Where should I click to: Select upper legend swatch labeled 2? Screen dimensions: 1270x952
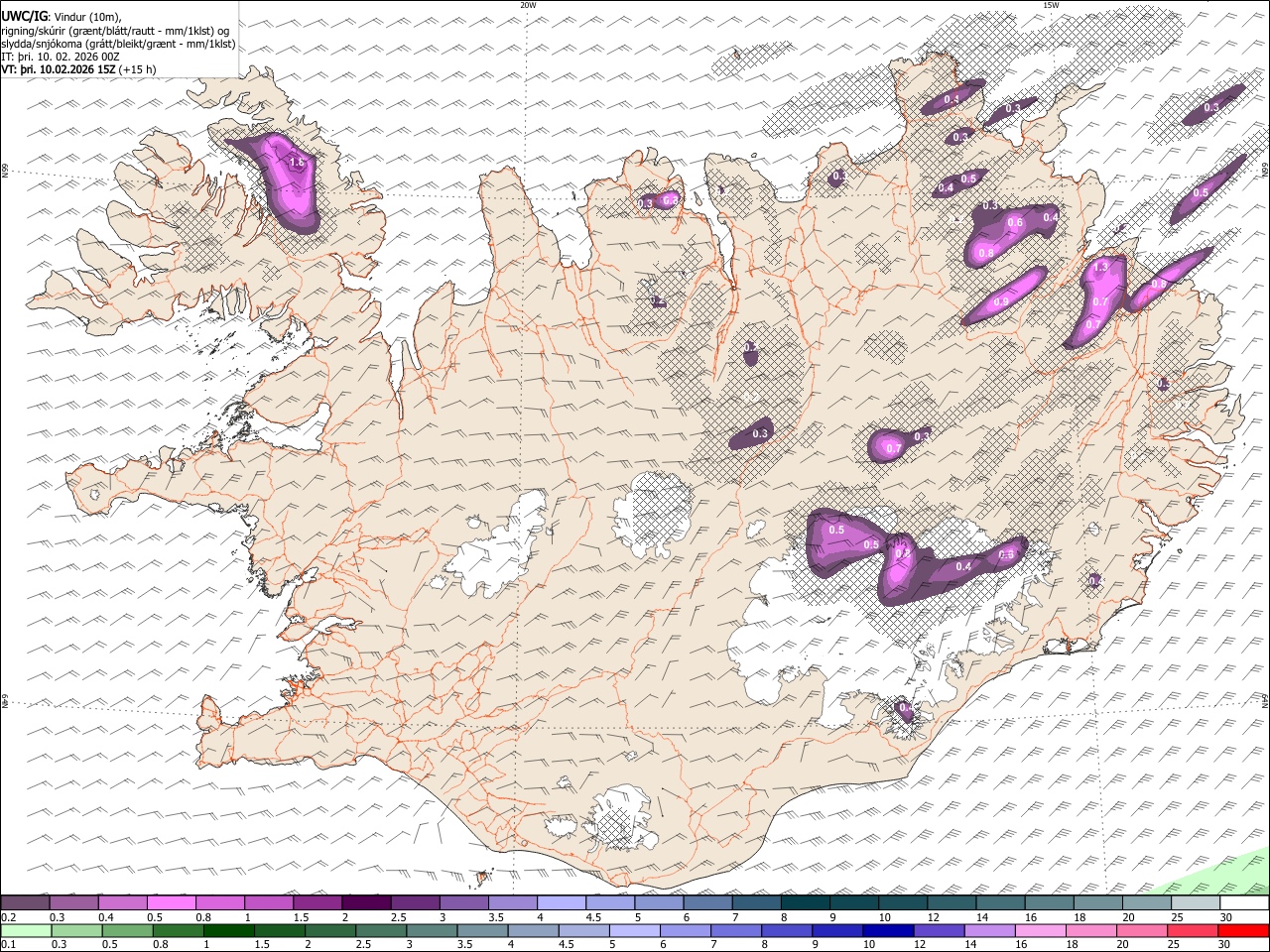365,902
